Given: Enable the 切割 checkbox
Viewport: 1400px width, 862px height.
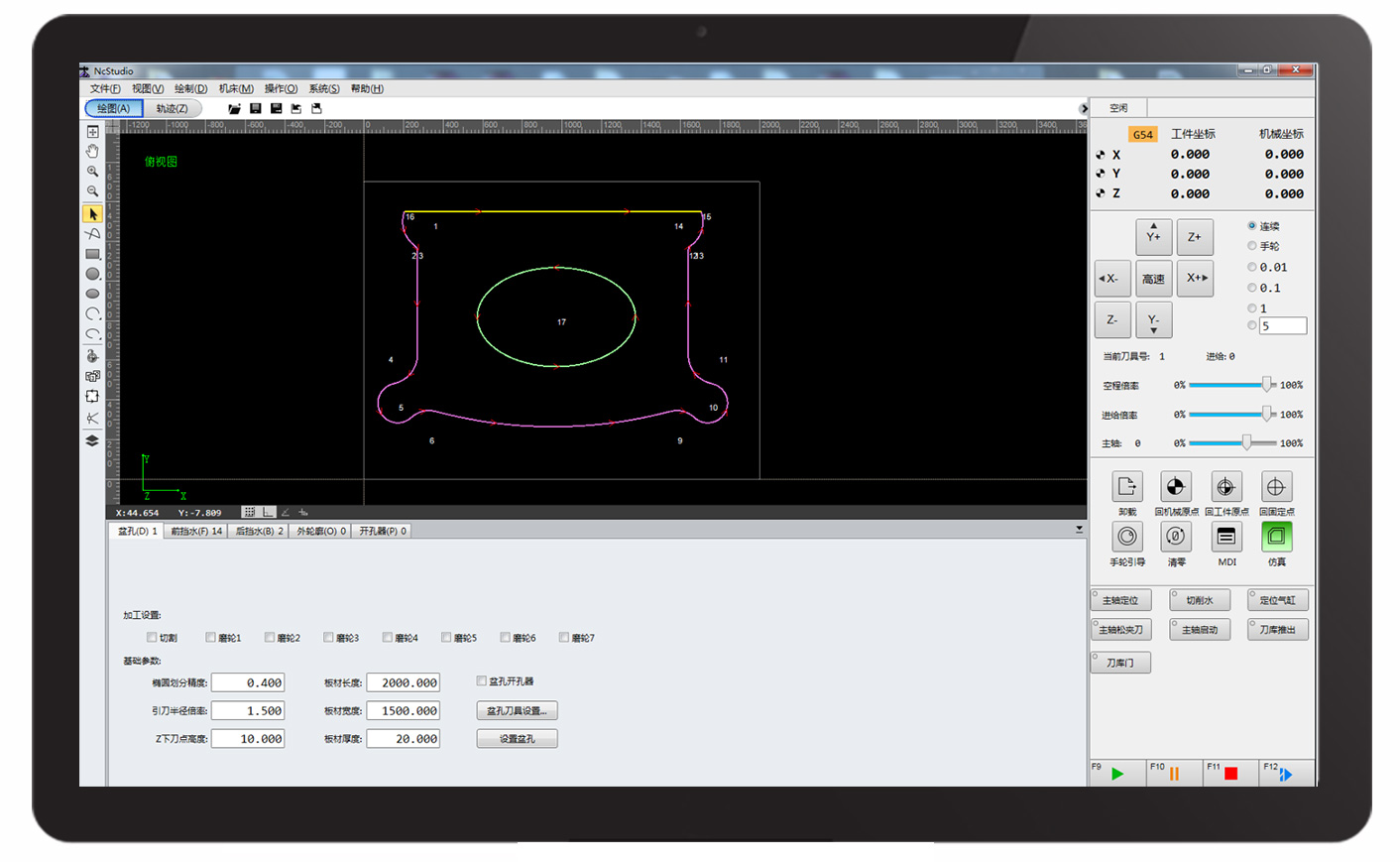Looking at the screenshot, I should click(x=152, y=638).
